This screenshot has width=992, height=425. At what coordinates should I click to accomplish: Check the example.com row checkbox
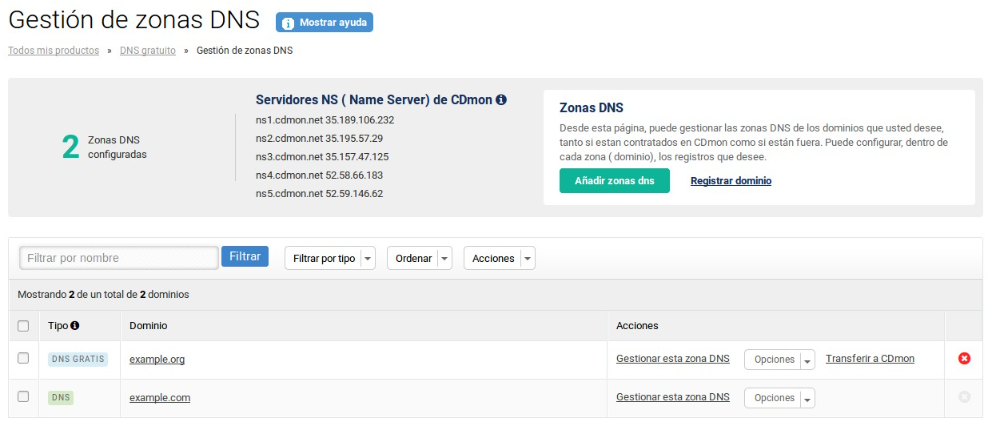point(23,397)
